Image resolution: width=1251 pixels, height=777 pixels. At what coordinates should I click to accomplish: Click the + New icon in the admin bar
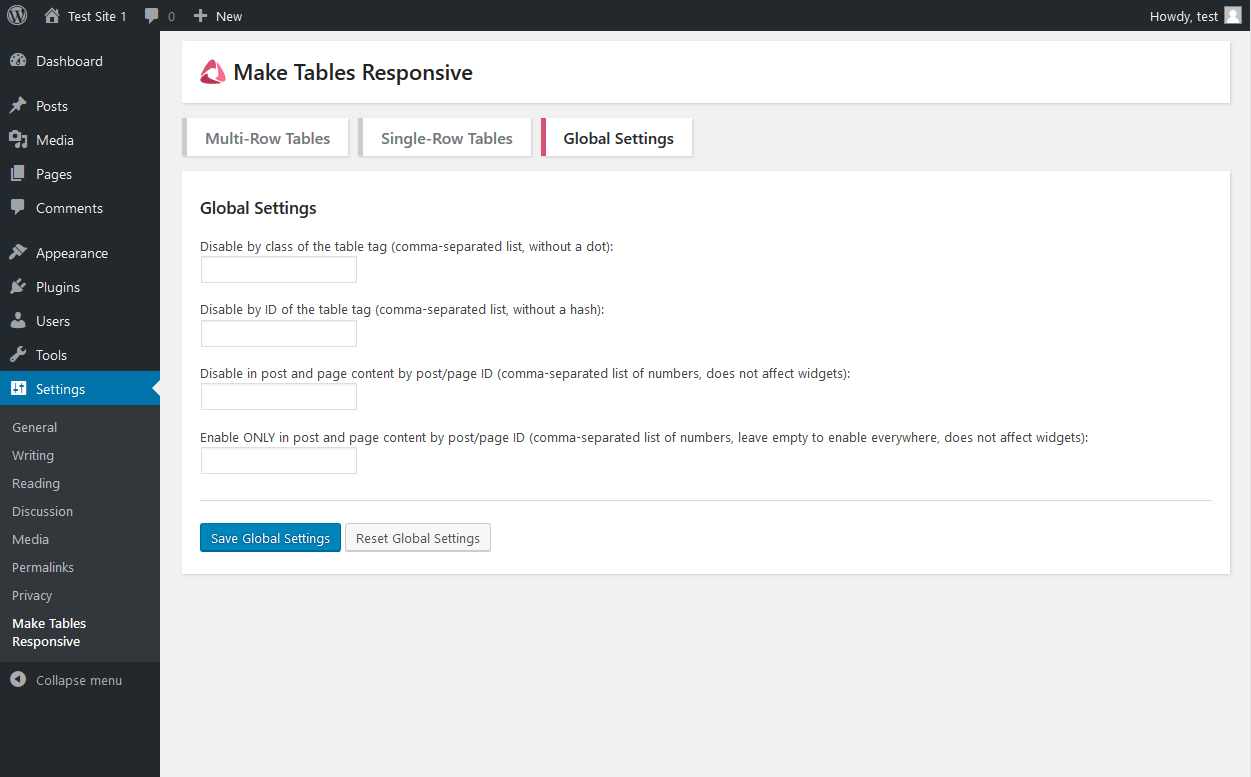coord(201,15)
